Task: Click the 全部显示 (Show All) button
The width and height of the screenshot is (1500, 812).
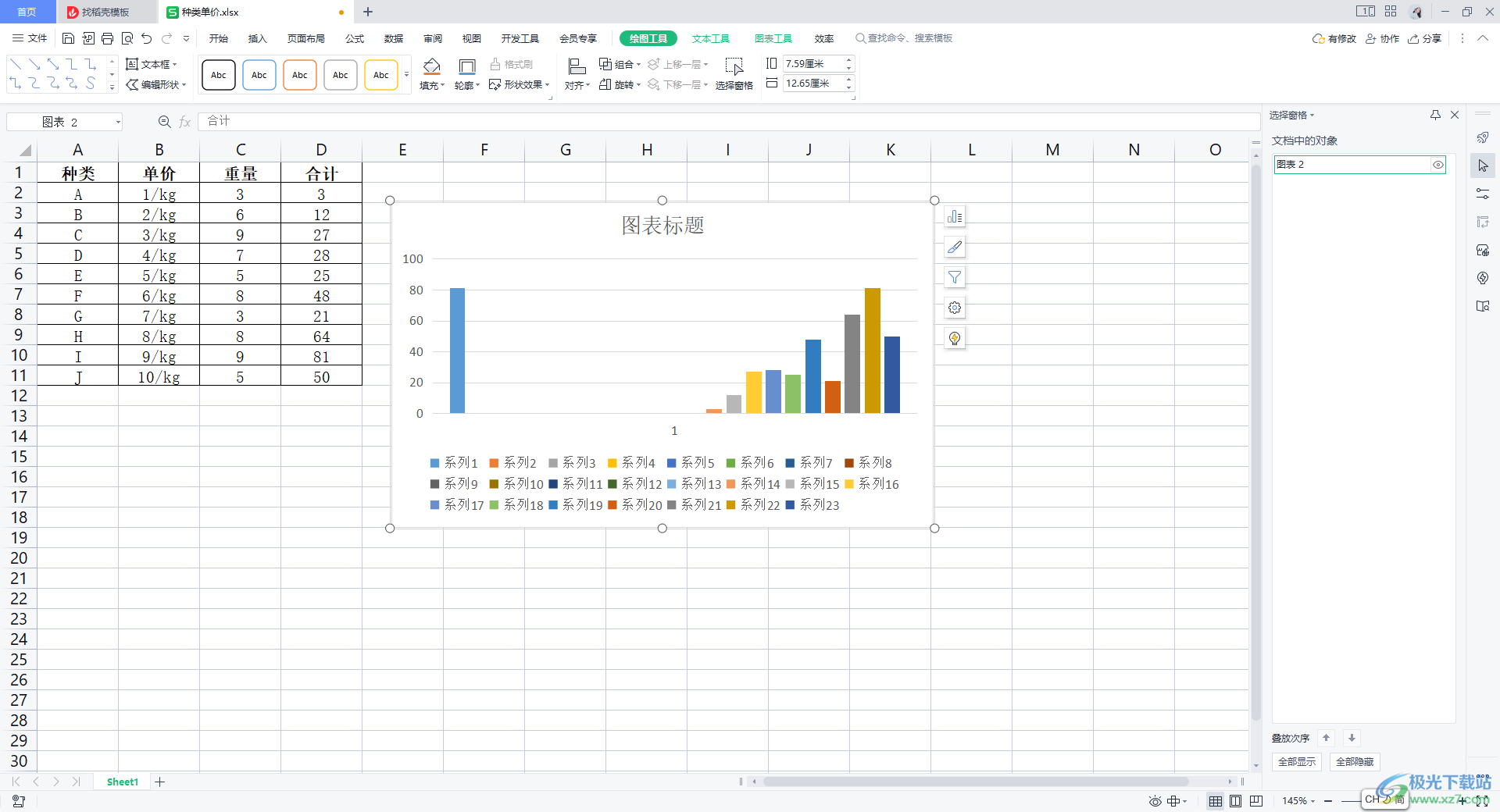Action: coord(1297,762)
